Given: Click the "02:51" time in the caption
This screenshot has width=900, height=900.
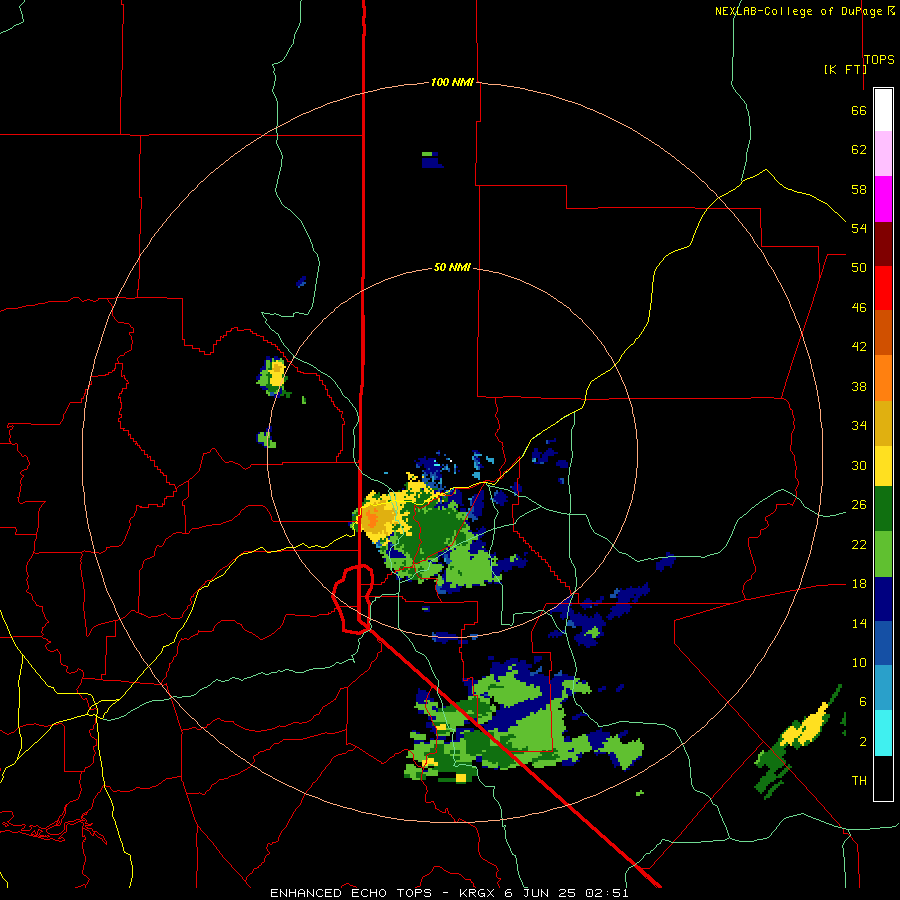Looking at the screenshot, I should 607,893.
